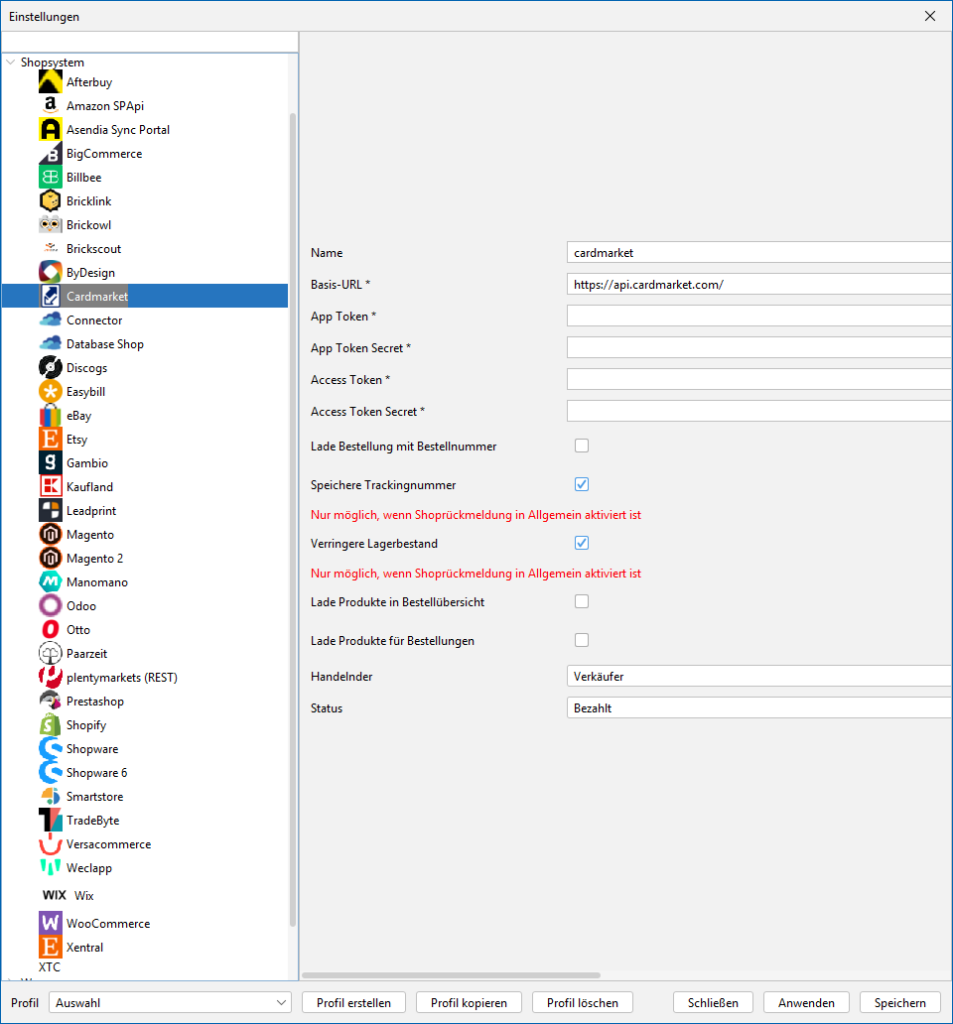953x1024 pixels.
Task: Click the Magento 2 icon
Action: [50, 559]
